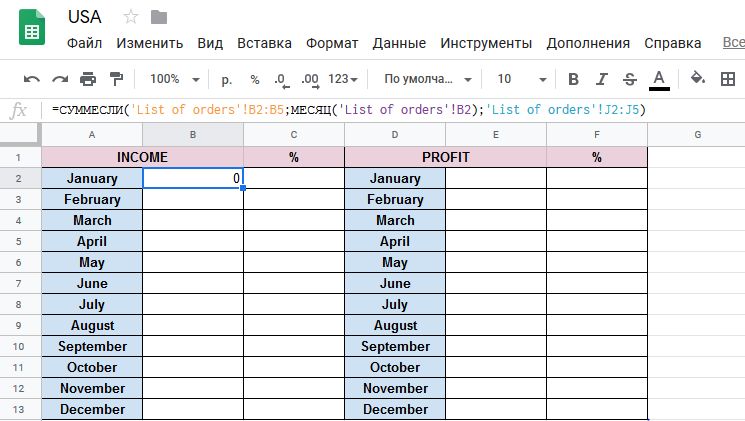This screenshot has height=421, width=745.
Task: Click the September cell in column A
Action: pyautogui.click(x=92, y=346)
